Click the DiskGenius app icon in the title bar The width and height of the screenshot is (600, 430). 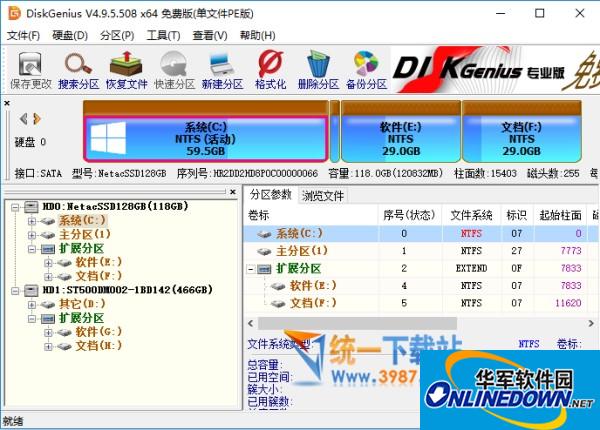[x=14, y=13]
